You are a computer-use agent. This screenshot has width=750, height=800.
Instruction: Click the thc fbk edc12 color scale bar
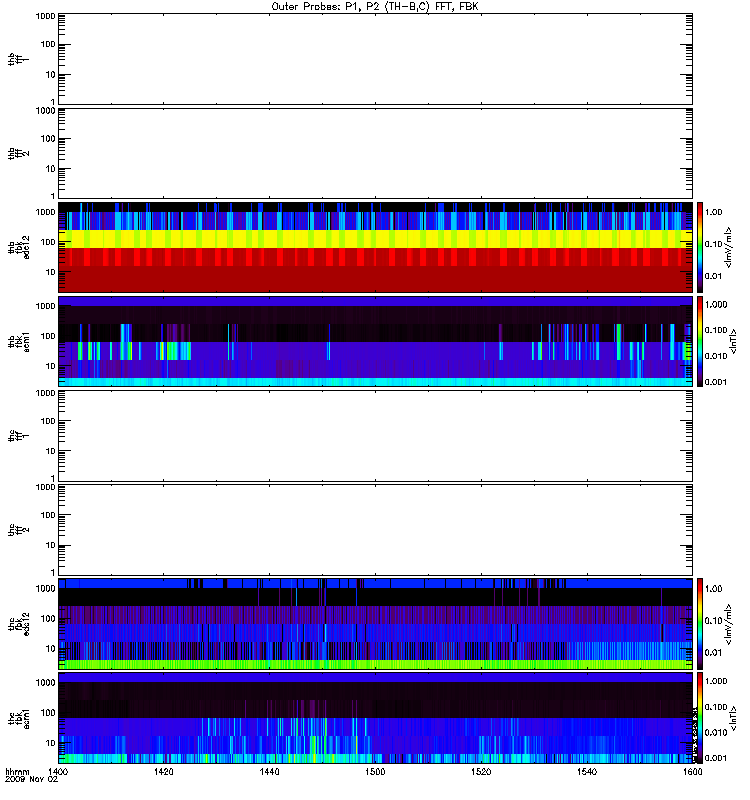699,623
